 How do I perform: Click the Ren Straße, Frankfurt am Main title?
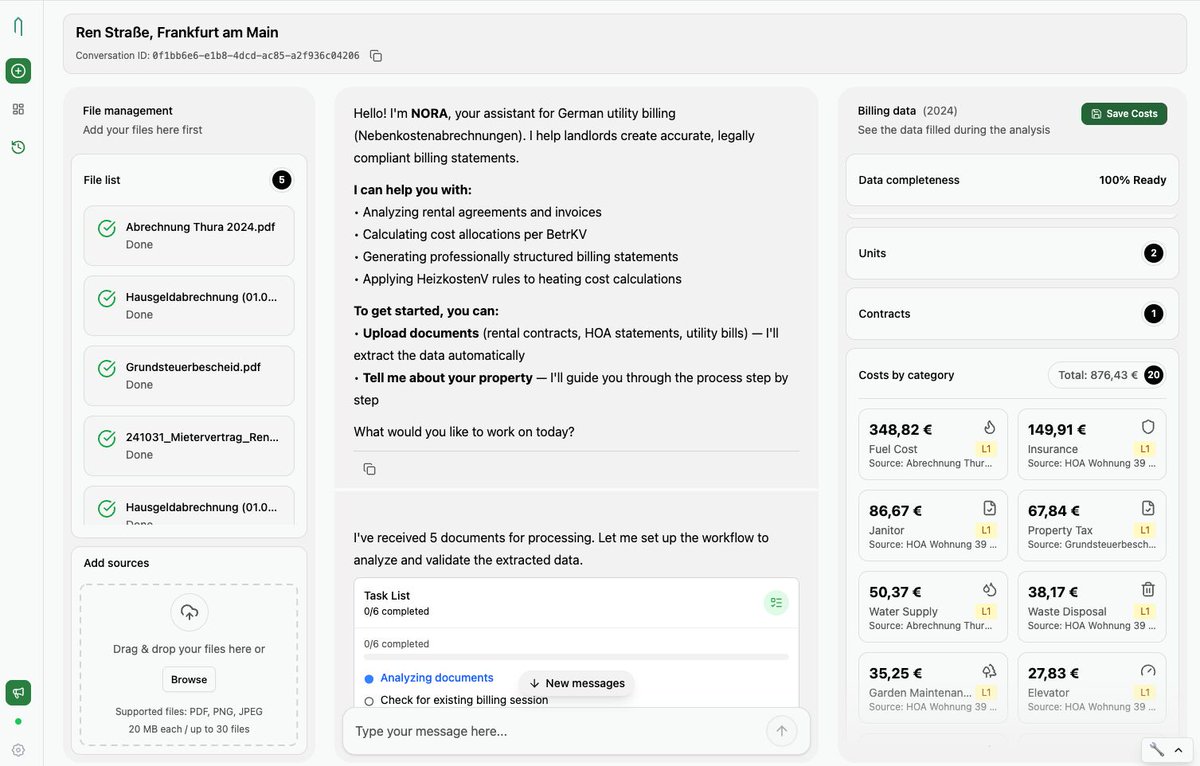point(177,32)
